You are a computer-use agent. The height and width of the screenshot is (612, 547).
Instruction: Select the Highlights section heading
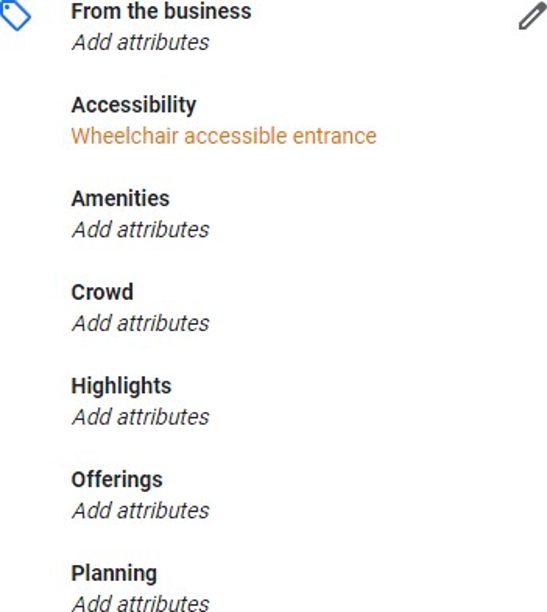(x=121, y=386)
